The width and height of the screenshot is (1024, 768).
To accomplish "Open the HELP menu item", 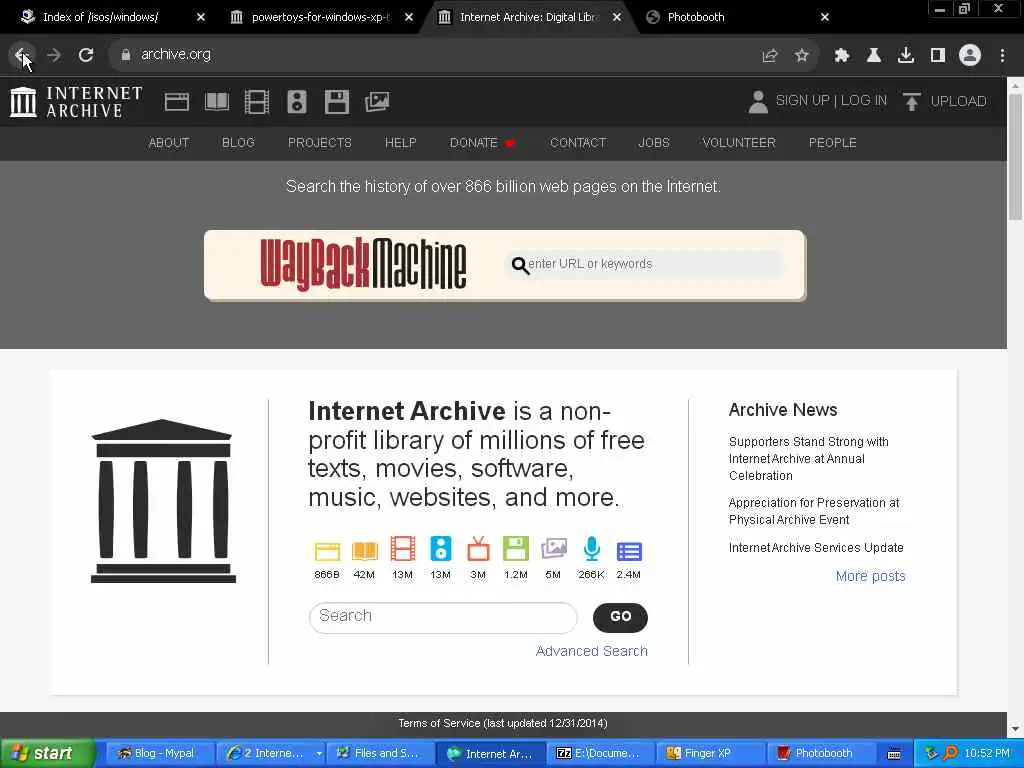I will pos(400,143).
